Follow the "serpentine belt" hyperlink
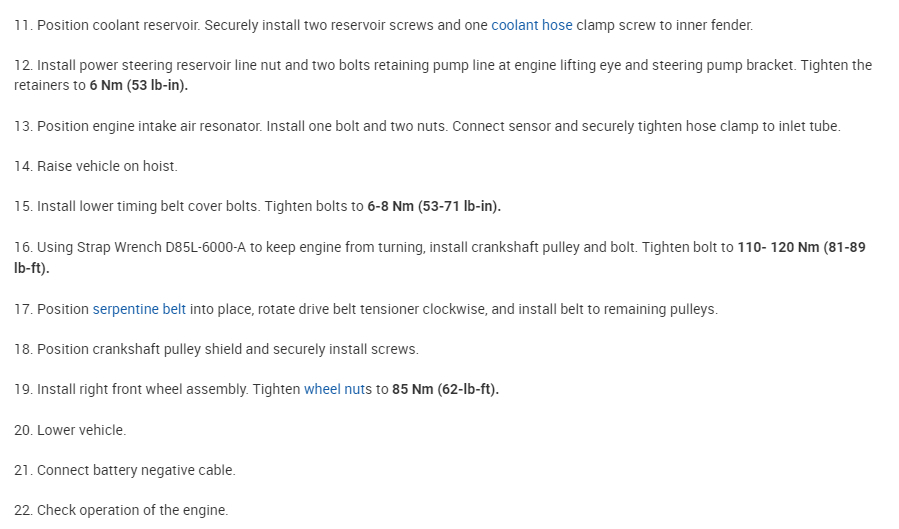 click(x=139, y=309)
